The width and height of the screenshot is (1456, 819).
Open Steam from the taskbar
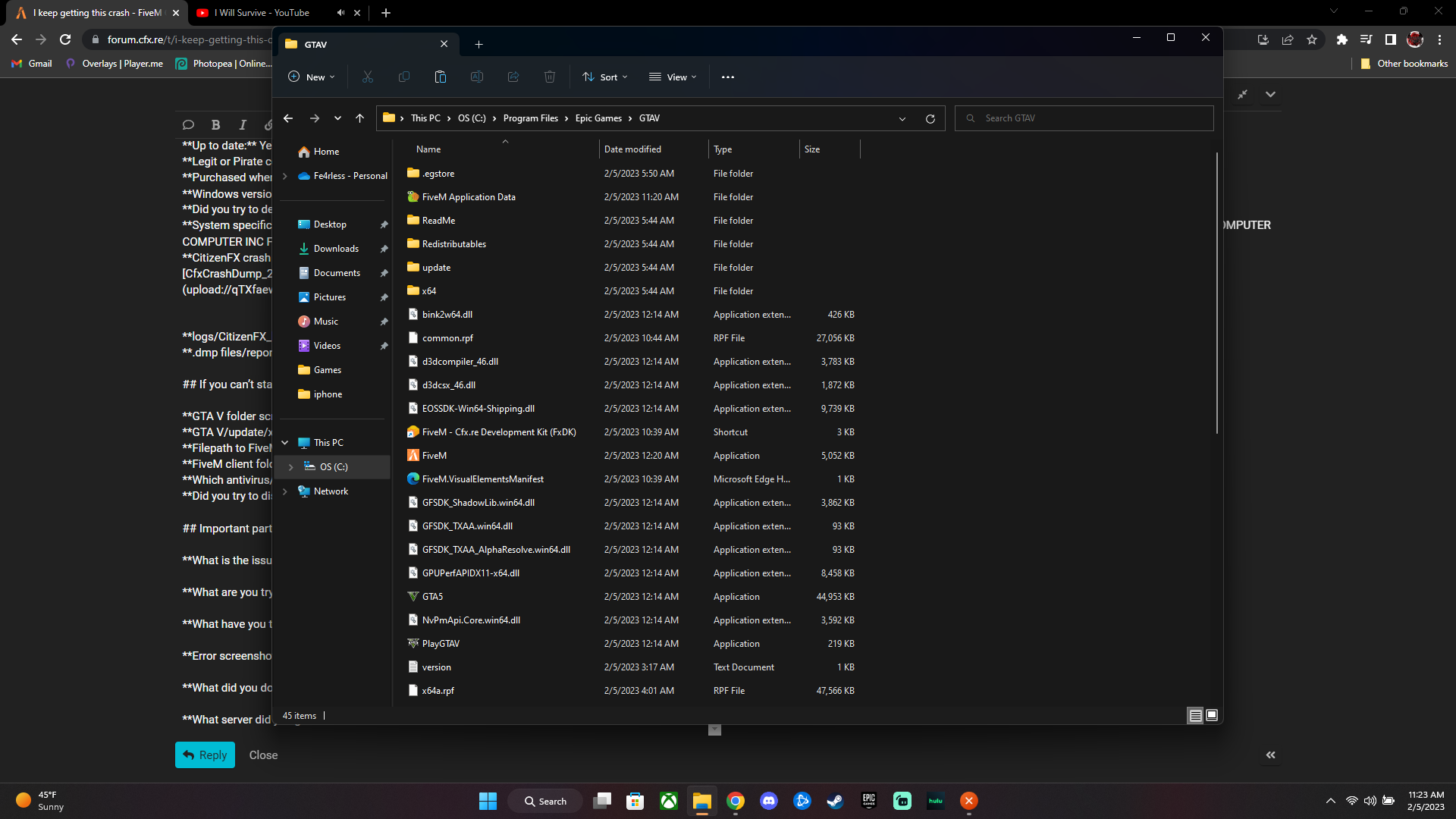pyautogui.click(x=836, y=801)
